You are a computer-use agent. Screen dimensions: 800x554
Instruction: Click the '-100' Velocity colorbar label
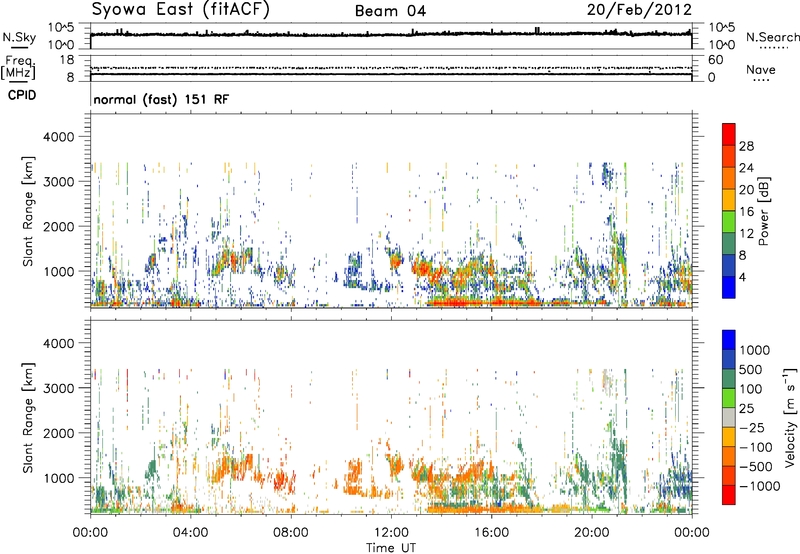point(756,447)
